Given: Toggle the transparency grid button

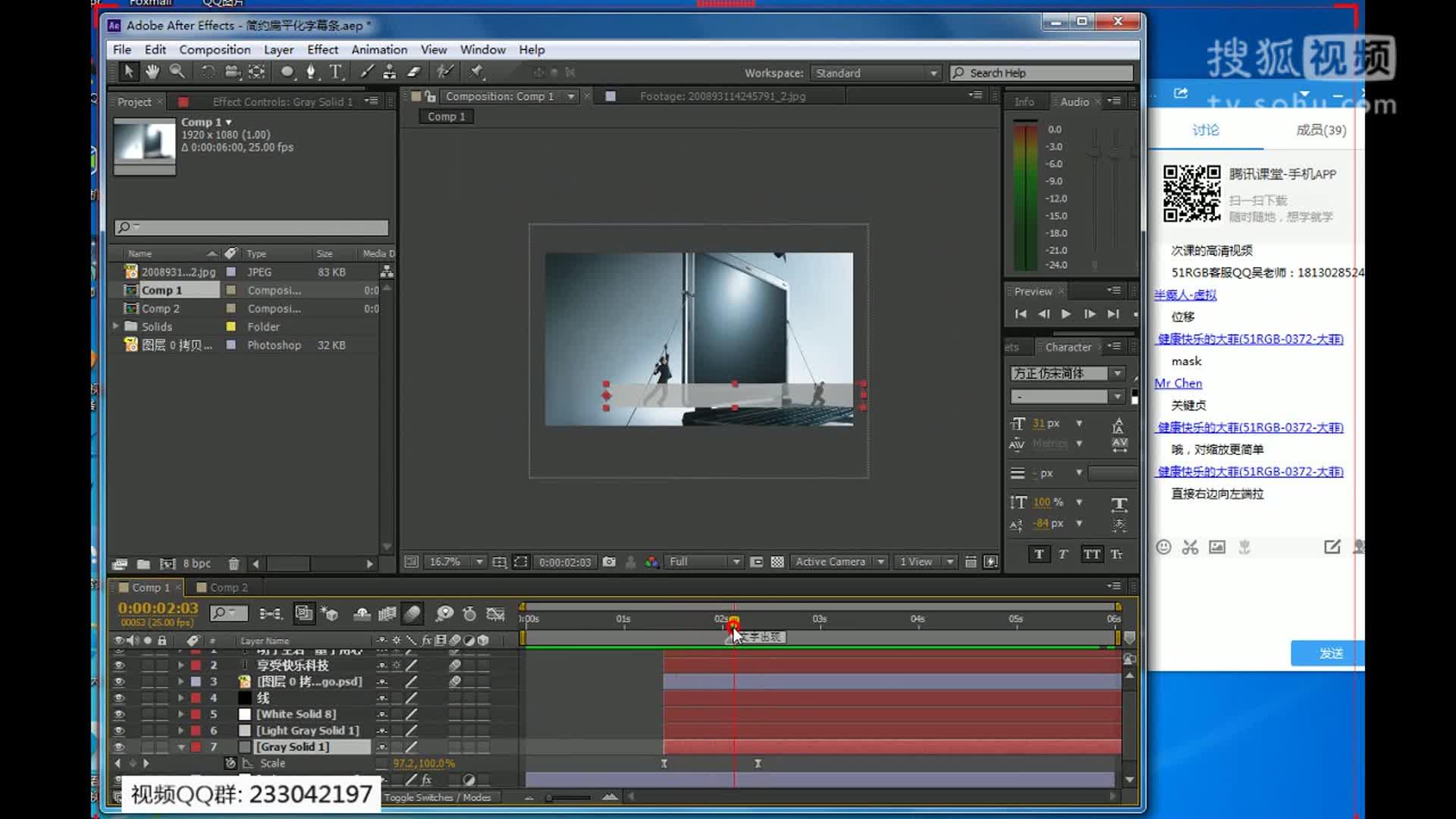Looking at the screenshot, I should (x=777, y=562).
